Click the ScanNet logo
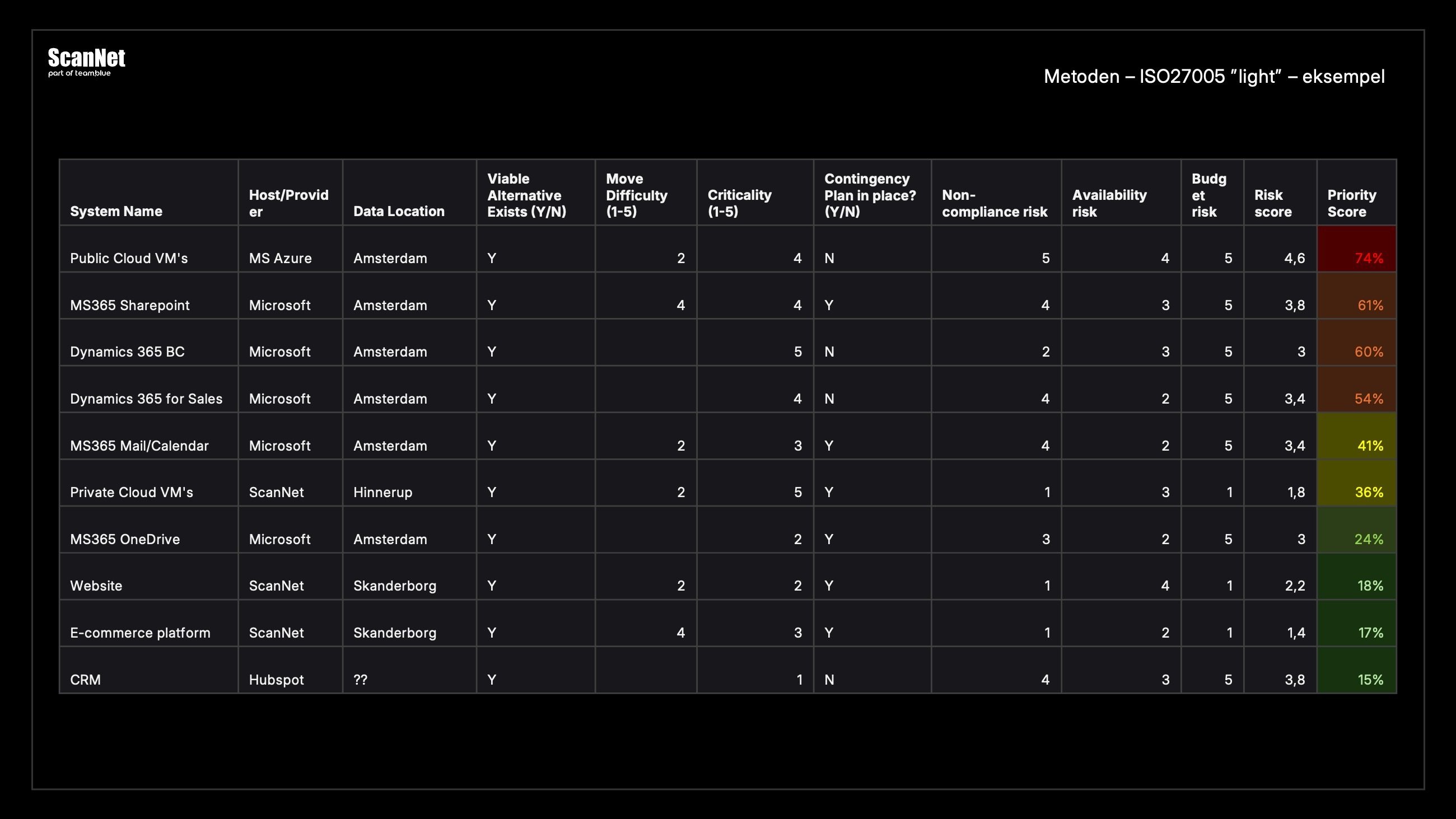The width and height of the screenshot is (1456, 819). 86,62
